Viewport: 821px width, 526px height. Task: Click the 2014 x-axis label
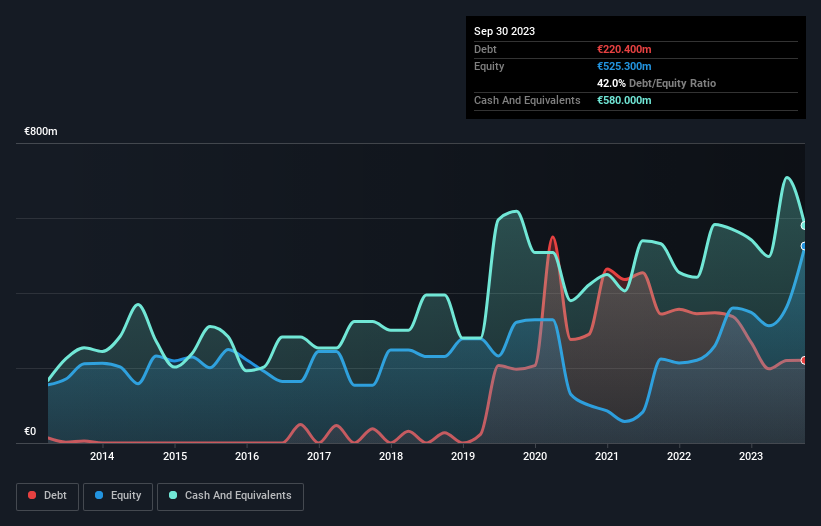(x=102, y=456)
